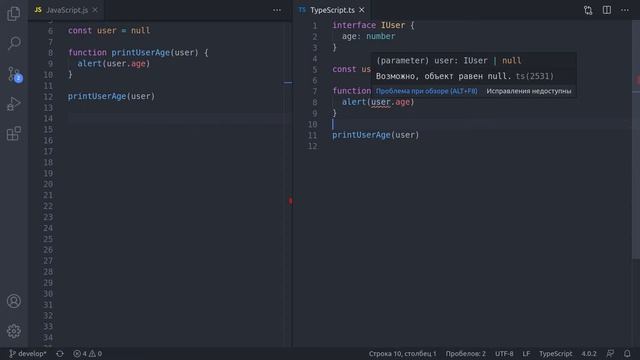This screenshot has width=640, height=360.
Task: Click printUserAge(user) call in JavaScript editor
Action: point(111,96)
